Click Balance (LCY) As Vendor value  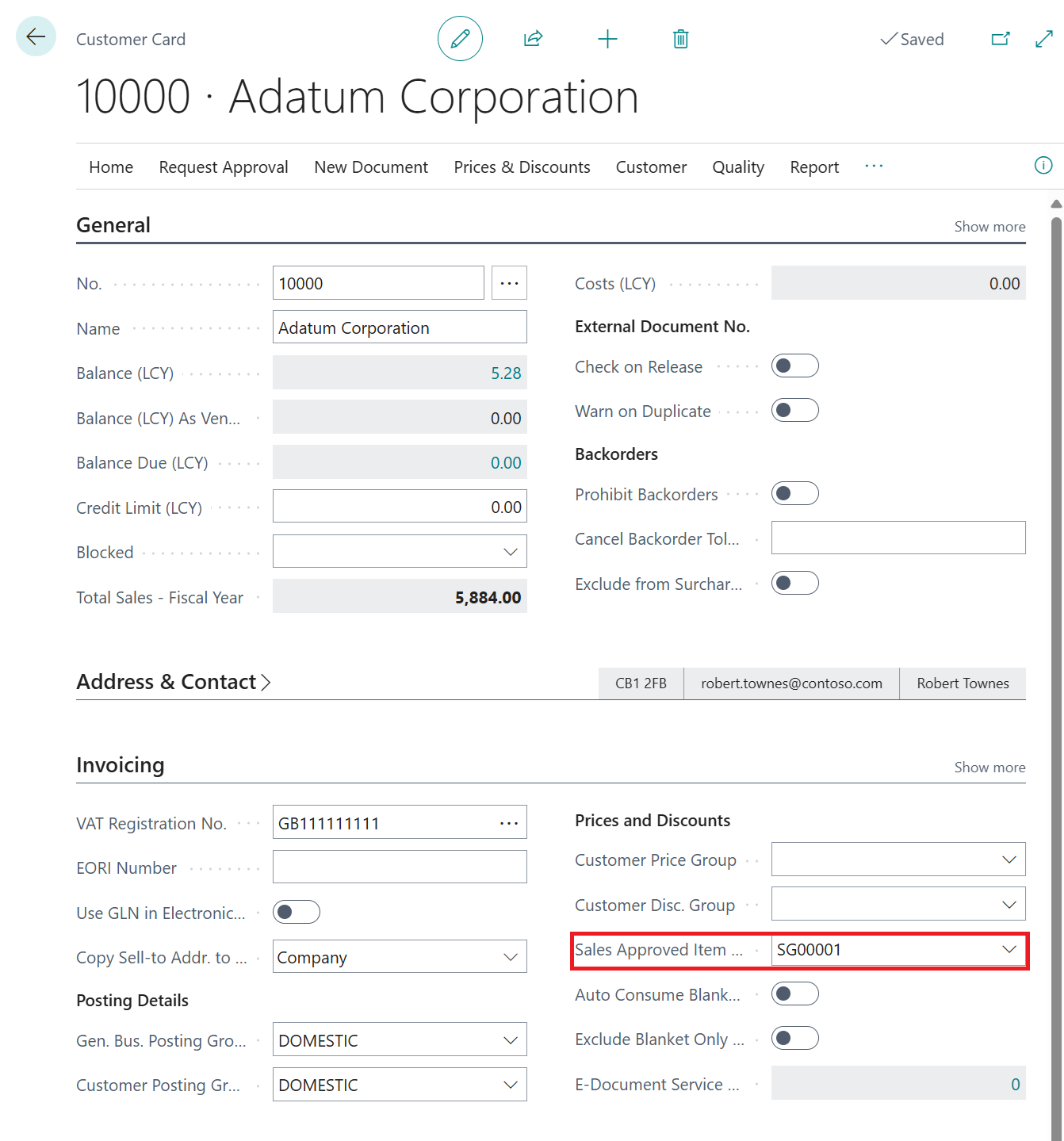400,417
